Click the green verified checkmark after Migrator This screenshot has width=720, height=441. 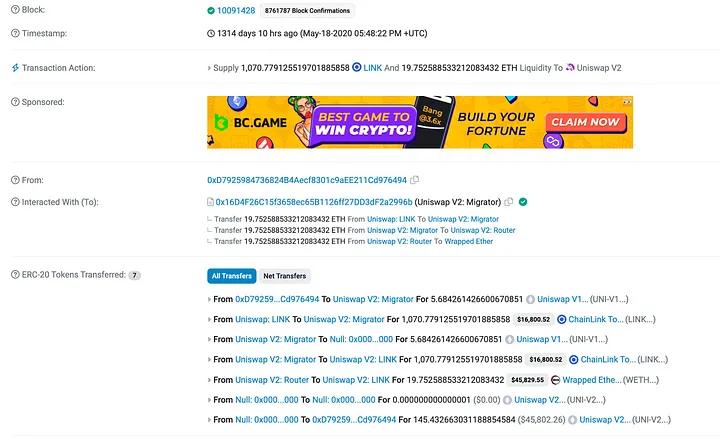pos(523,202)
